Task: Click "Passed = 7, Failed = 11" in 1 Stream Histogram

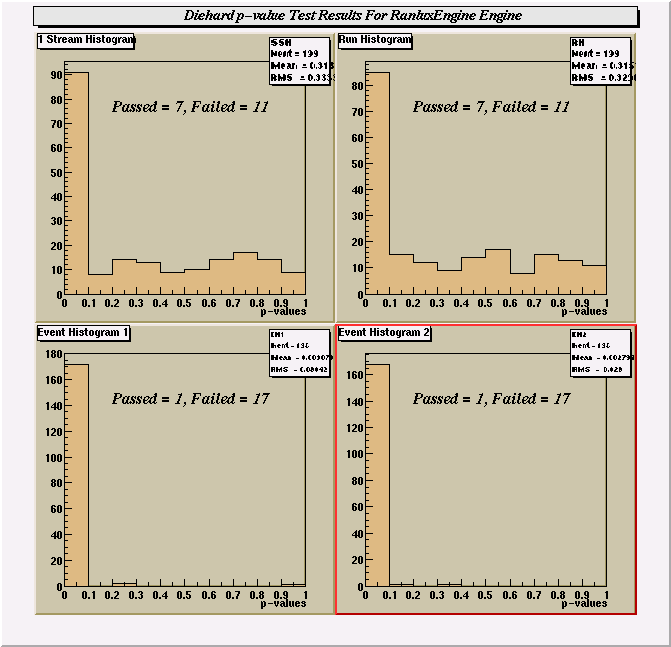Action: pos(190,106)
